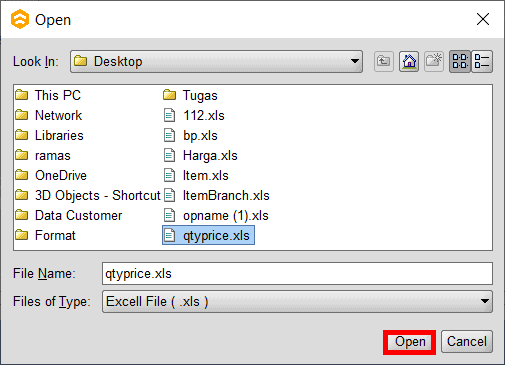The image size is (505, 365).
Task: Select the Network folder icon
Action: [x=22, y=115]
